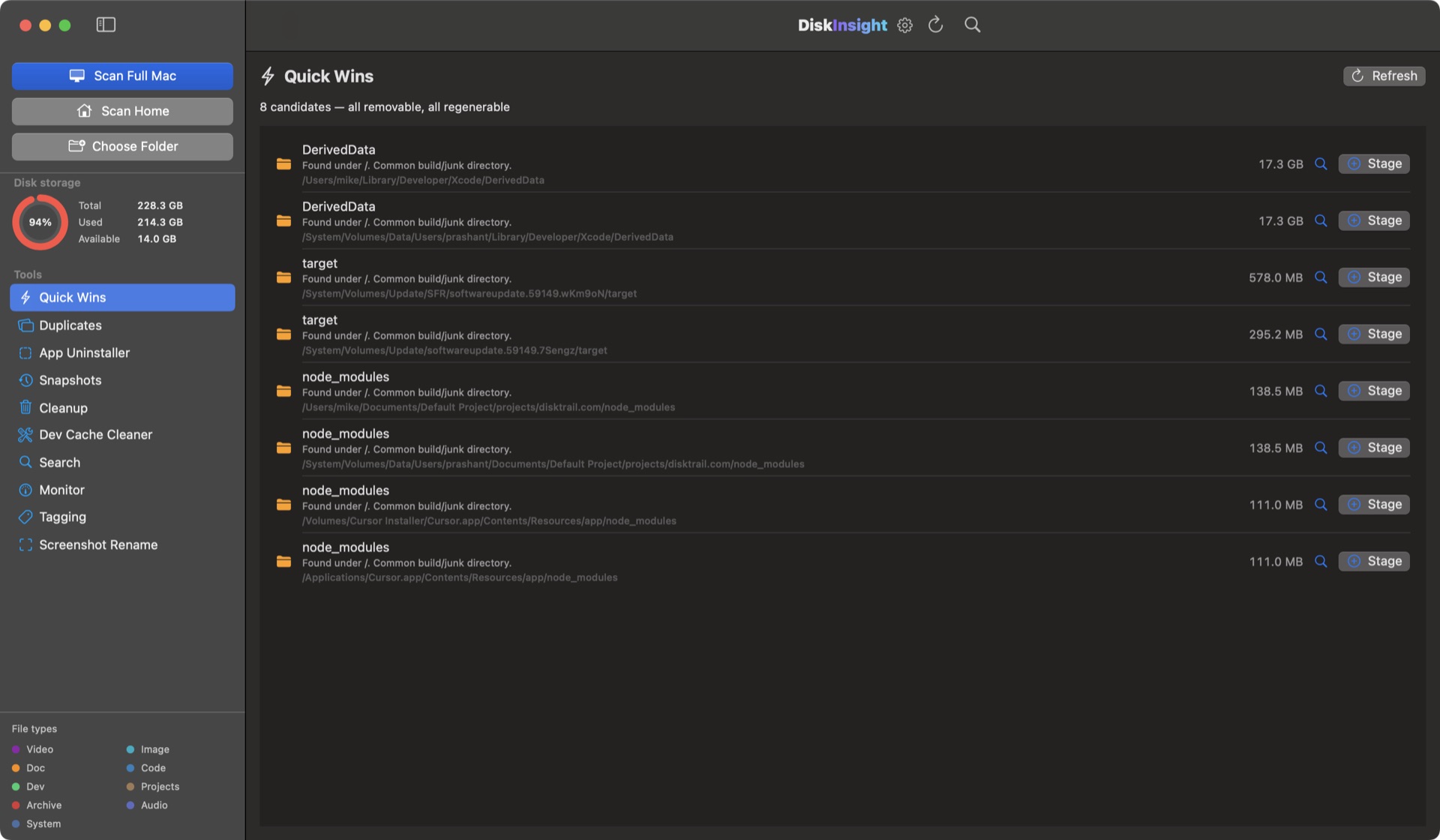This screenshot has height=840, width=1440.
Task: Click the red Archive color dot
Action: (x=16, y=805)
